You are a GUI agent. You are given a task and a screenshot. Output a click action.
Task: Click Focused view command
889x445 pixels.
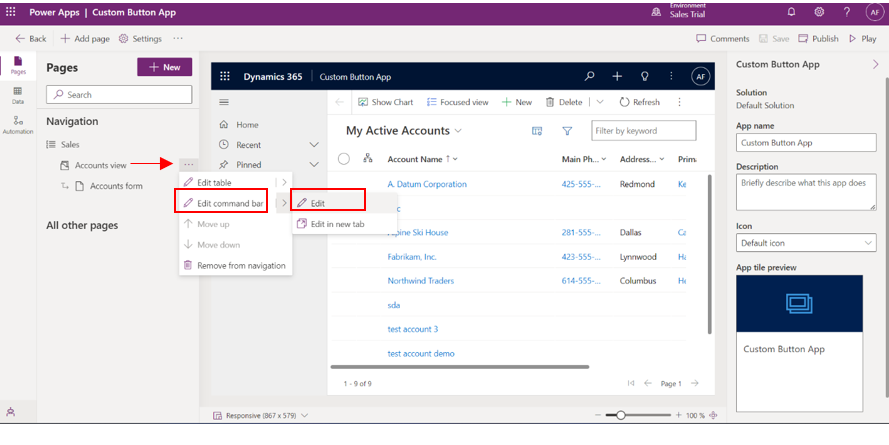coord(457,102)
